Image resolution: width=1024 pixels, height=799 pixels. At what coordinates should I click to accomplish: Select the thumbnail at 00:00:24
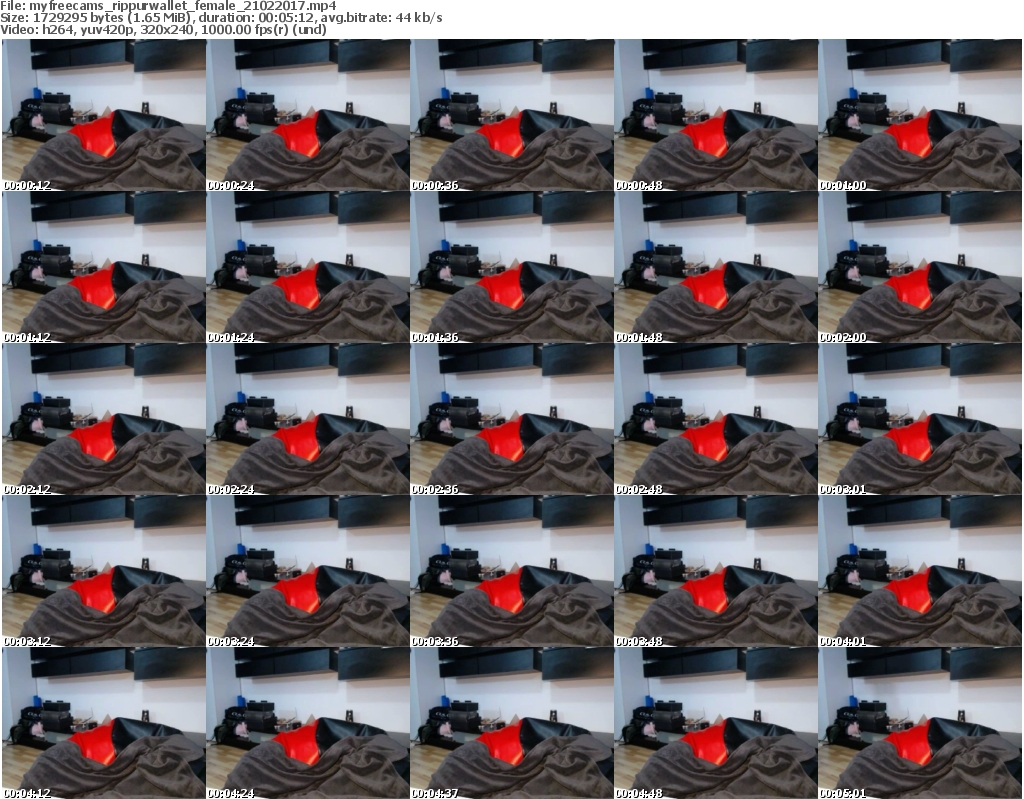pyautogui.click(x=308, y=115)
